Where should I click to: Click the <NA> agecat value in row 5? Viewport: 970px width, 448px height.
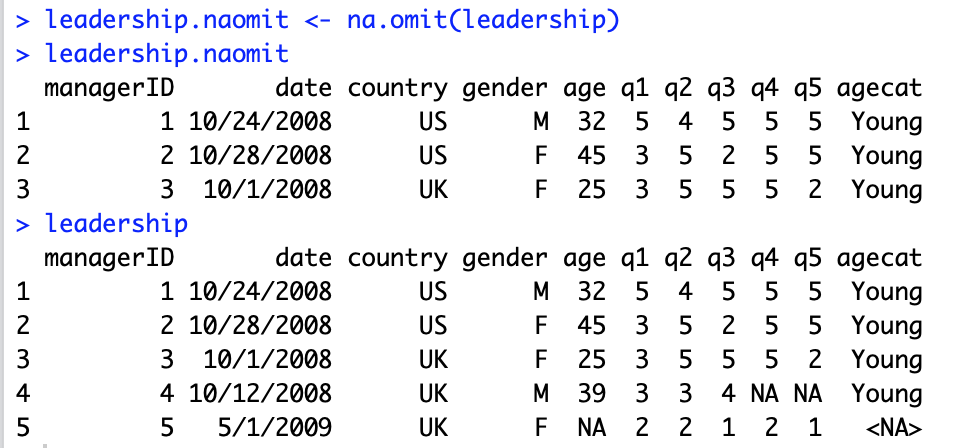point(893,428)
